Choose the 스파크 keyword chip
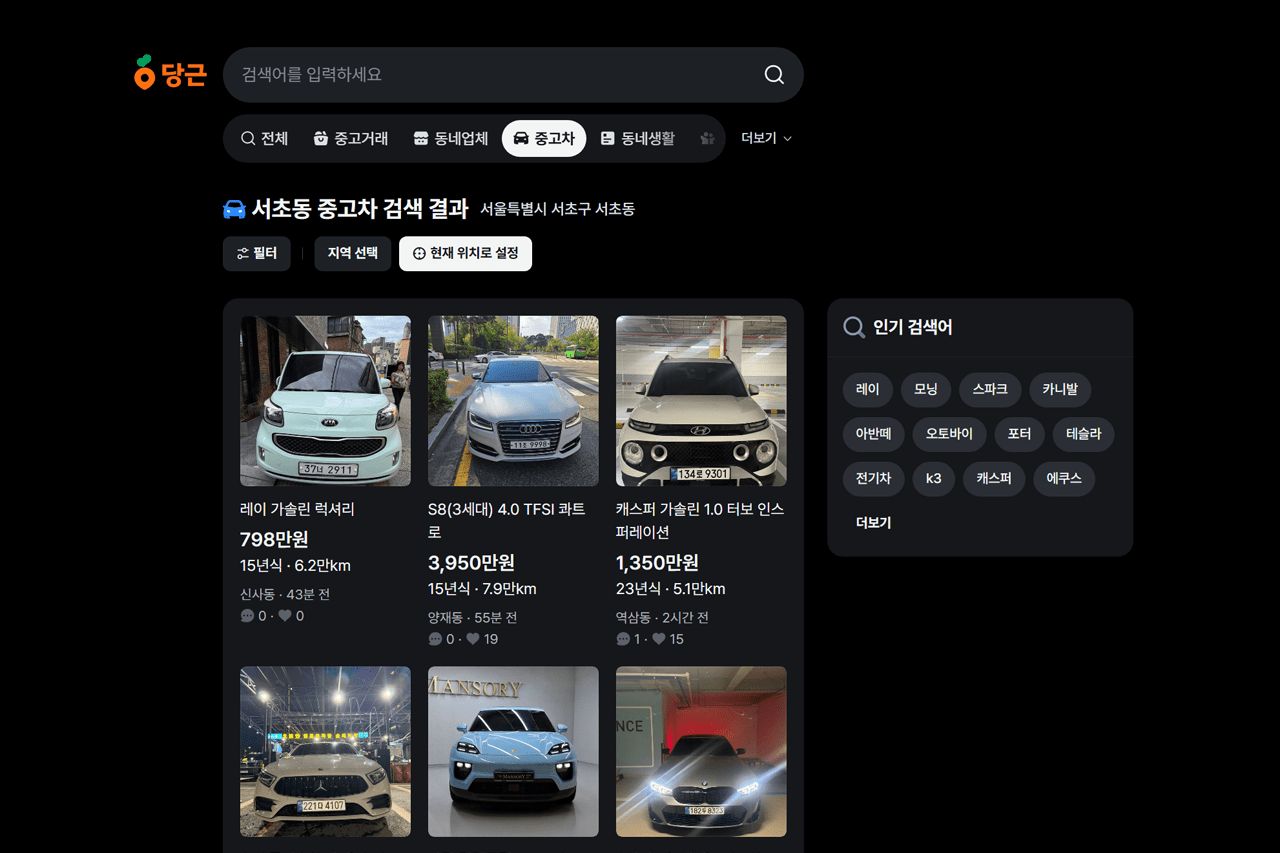This screenshot has width=1280, height=853. pos(990,390)
